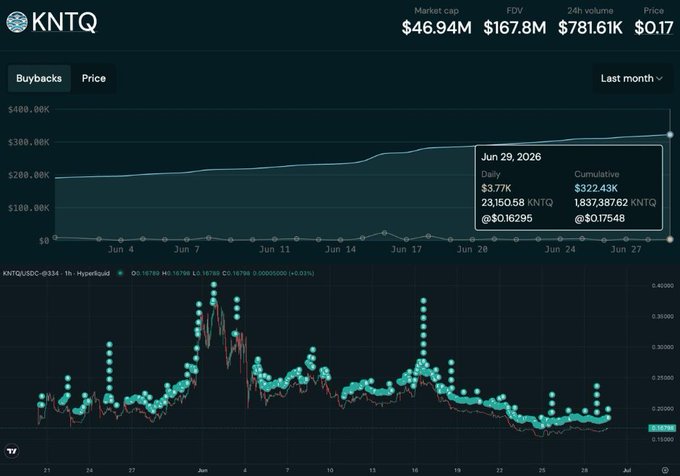Click the OHLC values readout in chart header
This screenshot has width=680, height=476.
coord(222,273)
